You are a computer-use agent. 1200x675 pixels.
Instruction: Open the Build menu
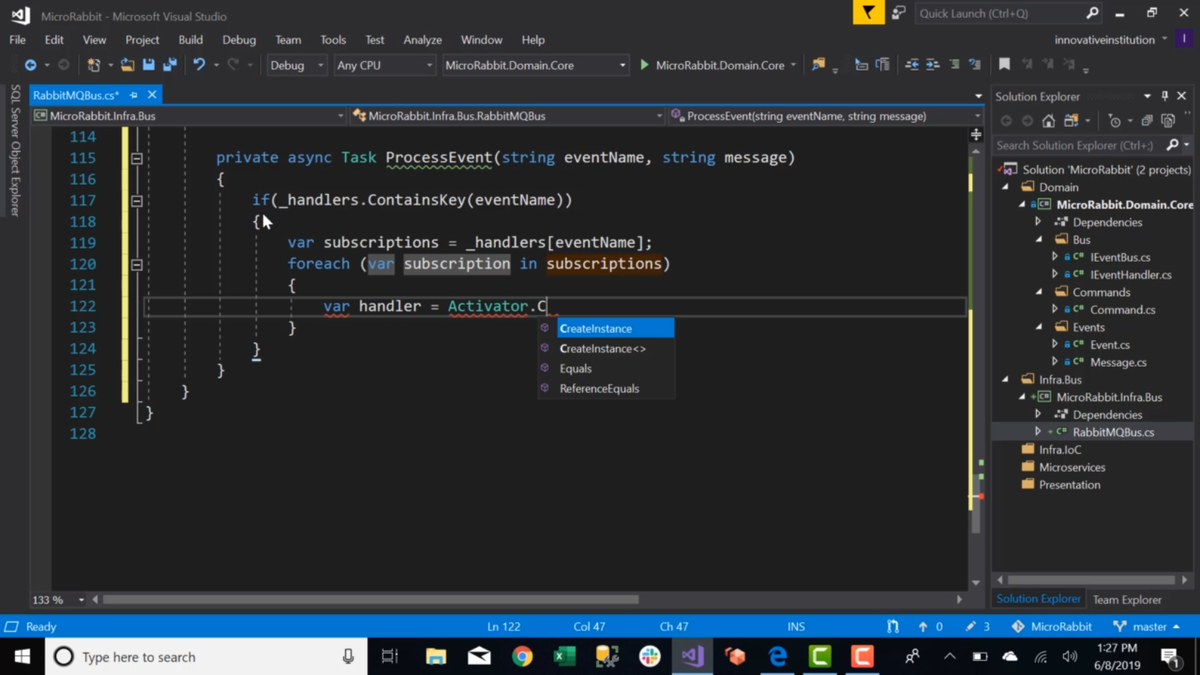190,40
